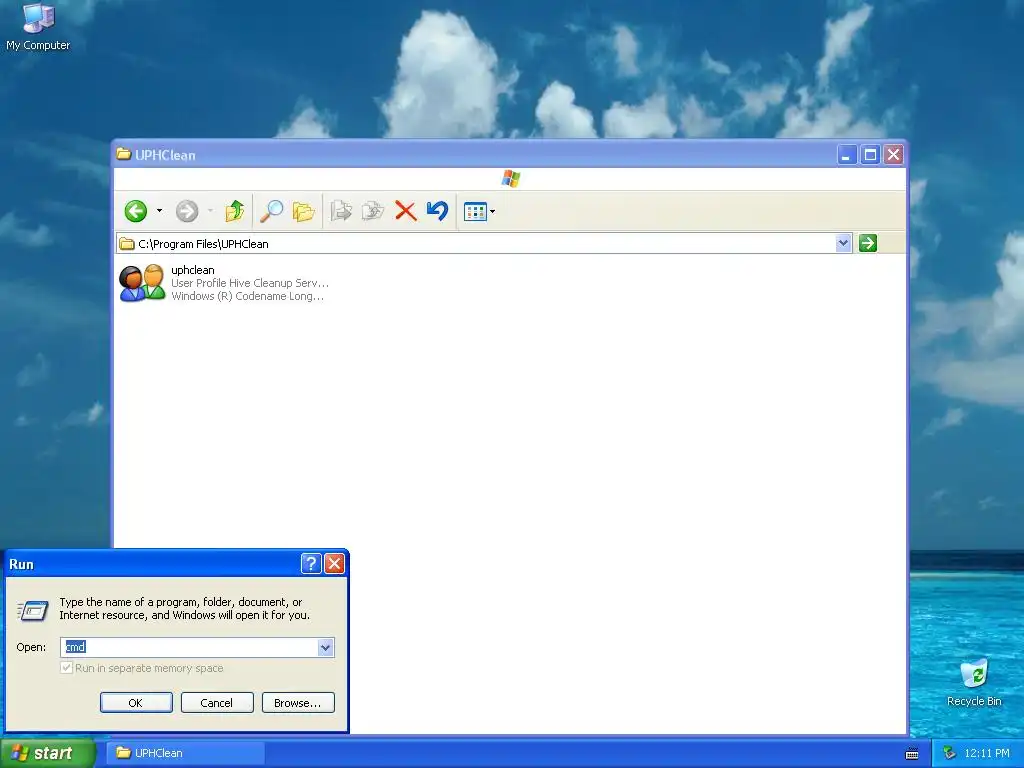Select the uphclean file name

pos(193,270)
